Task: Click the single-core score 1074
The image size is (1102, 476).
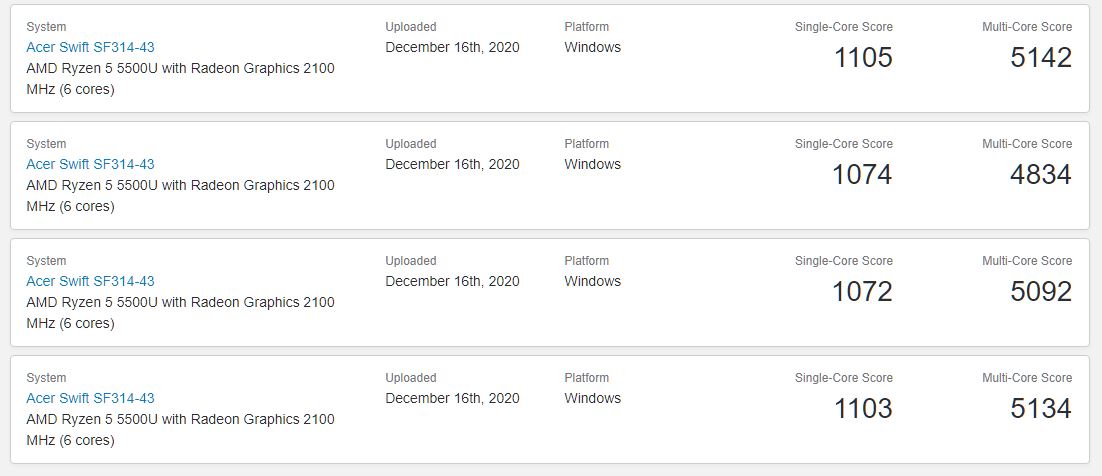Action: [x=862, y=175]
